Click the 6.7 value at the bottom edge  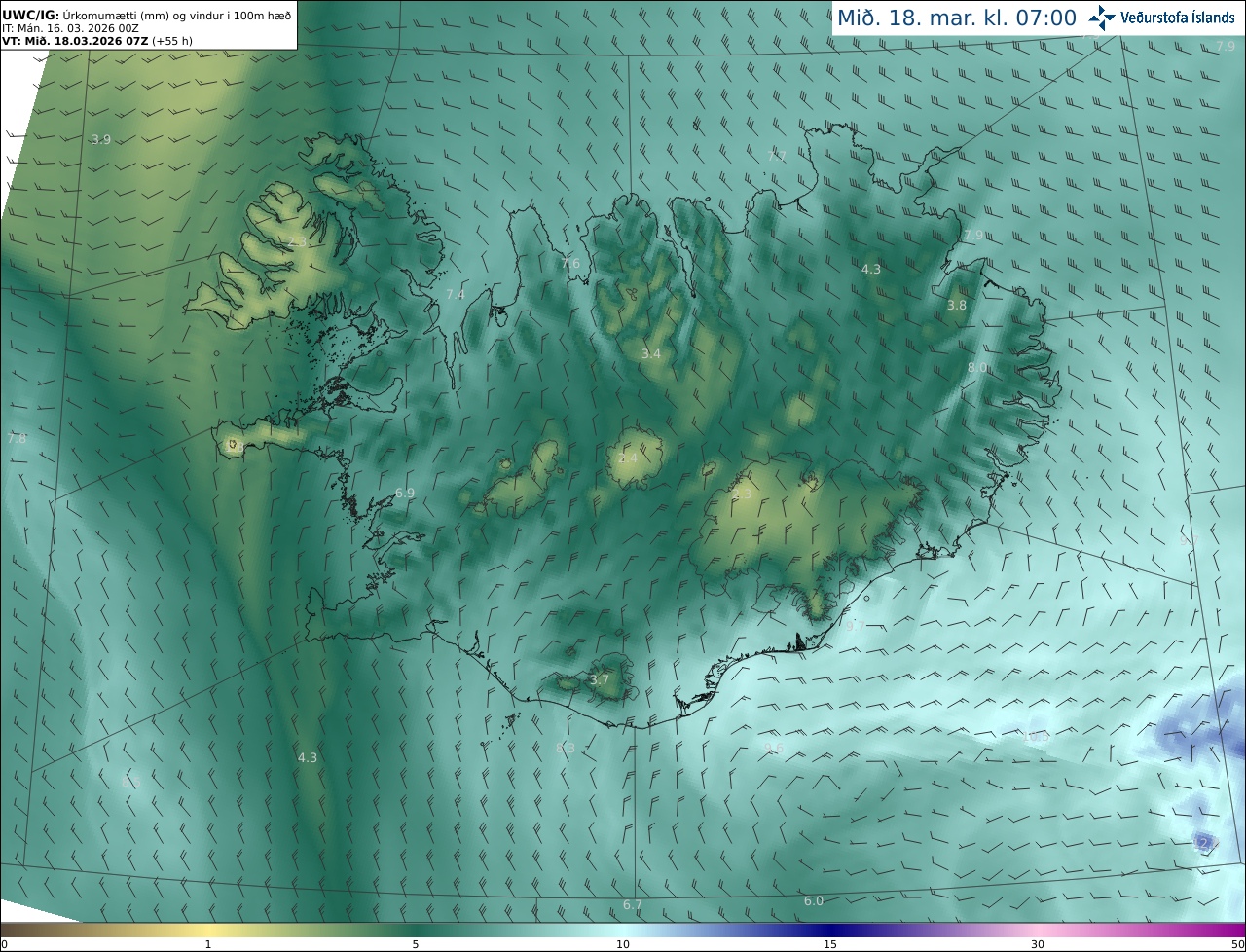coord(633,905)
